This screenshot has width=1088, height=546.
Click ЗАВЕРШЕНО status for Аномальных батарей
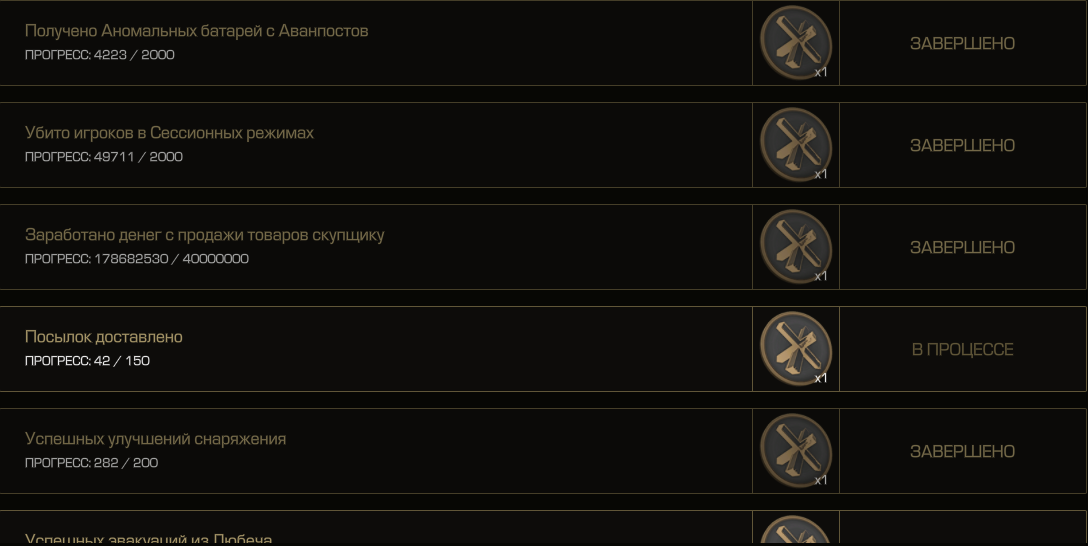tap(962, 43)
